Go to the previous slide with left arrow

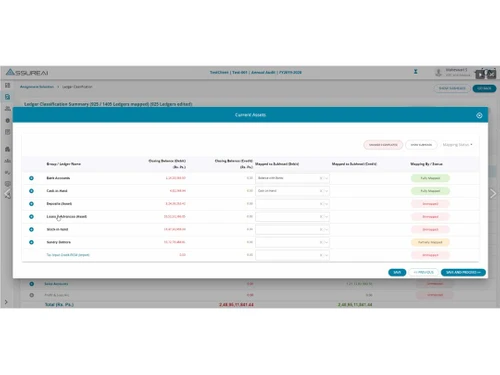7,194
